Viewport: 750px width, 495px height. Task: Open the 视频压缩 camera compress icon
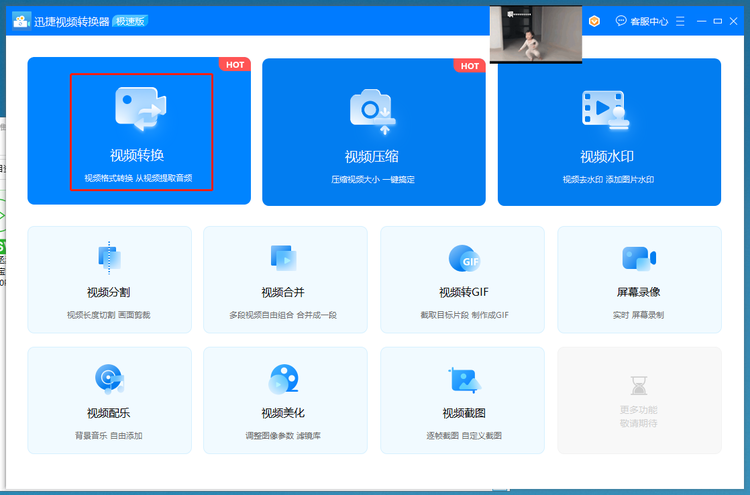click(x=373, y=111)
